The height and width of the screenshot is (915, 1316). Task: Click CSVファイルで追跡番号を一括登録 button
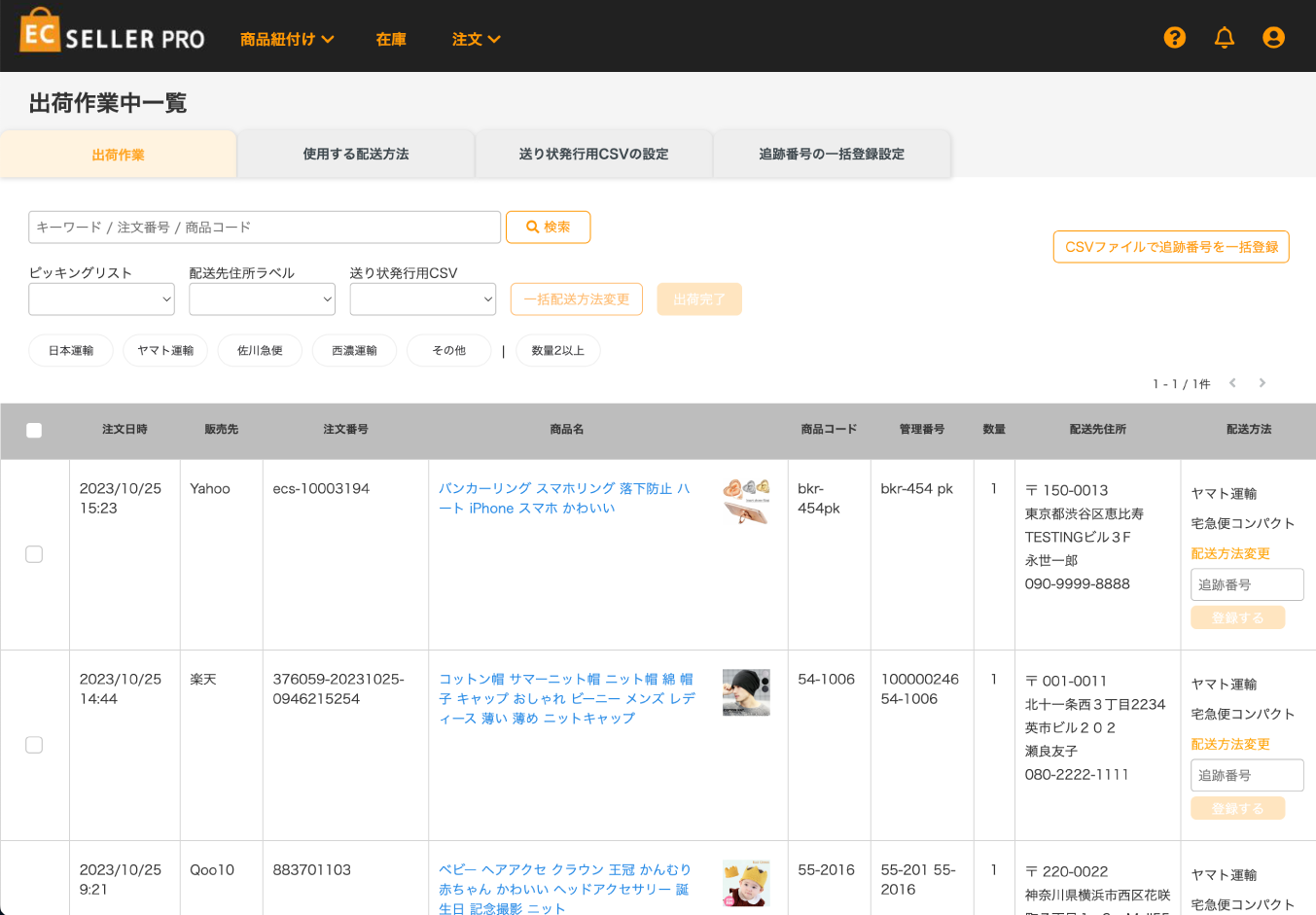(1171, 247)
